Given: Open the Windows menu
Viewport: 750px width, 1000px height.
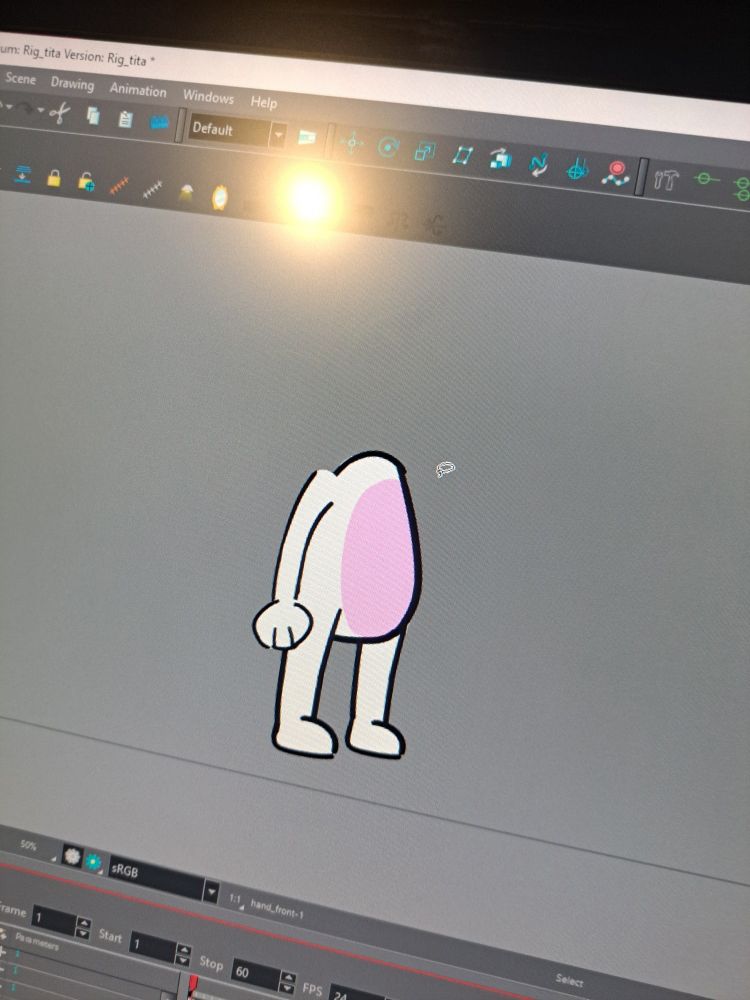Looking at the screenshot, I should 208,96.
